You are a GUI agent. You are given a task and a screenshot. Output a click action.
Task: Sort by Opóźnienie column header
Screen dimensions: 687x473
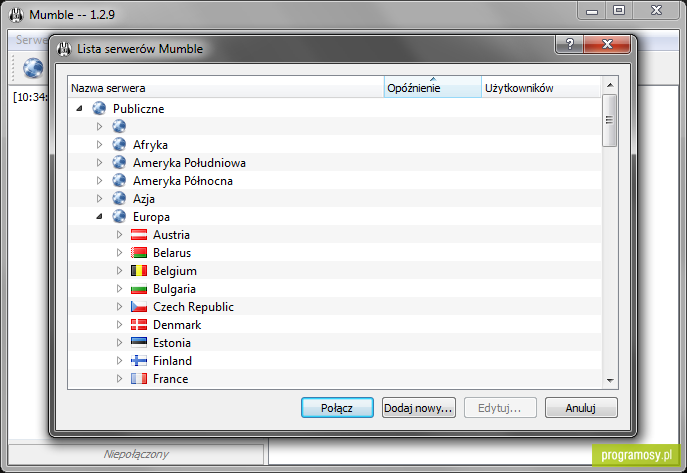click(x=432, y=87)
